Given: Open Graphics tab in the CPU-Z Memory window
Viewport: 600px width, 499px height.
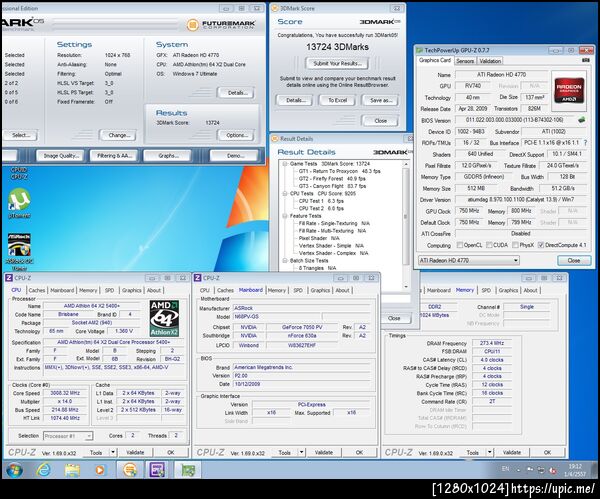Looking at the screenshot, I should pyautogui.click(x=508, y=290).
